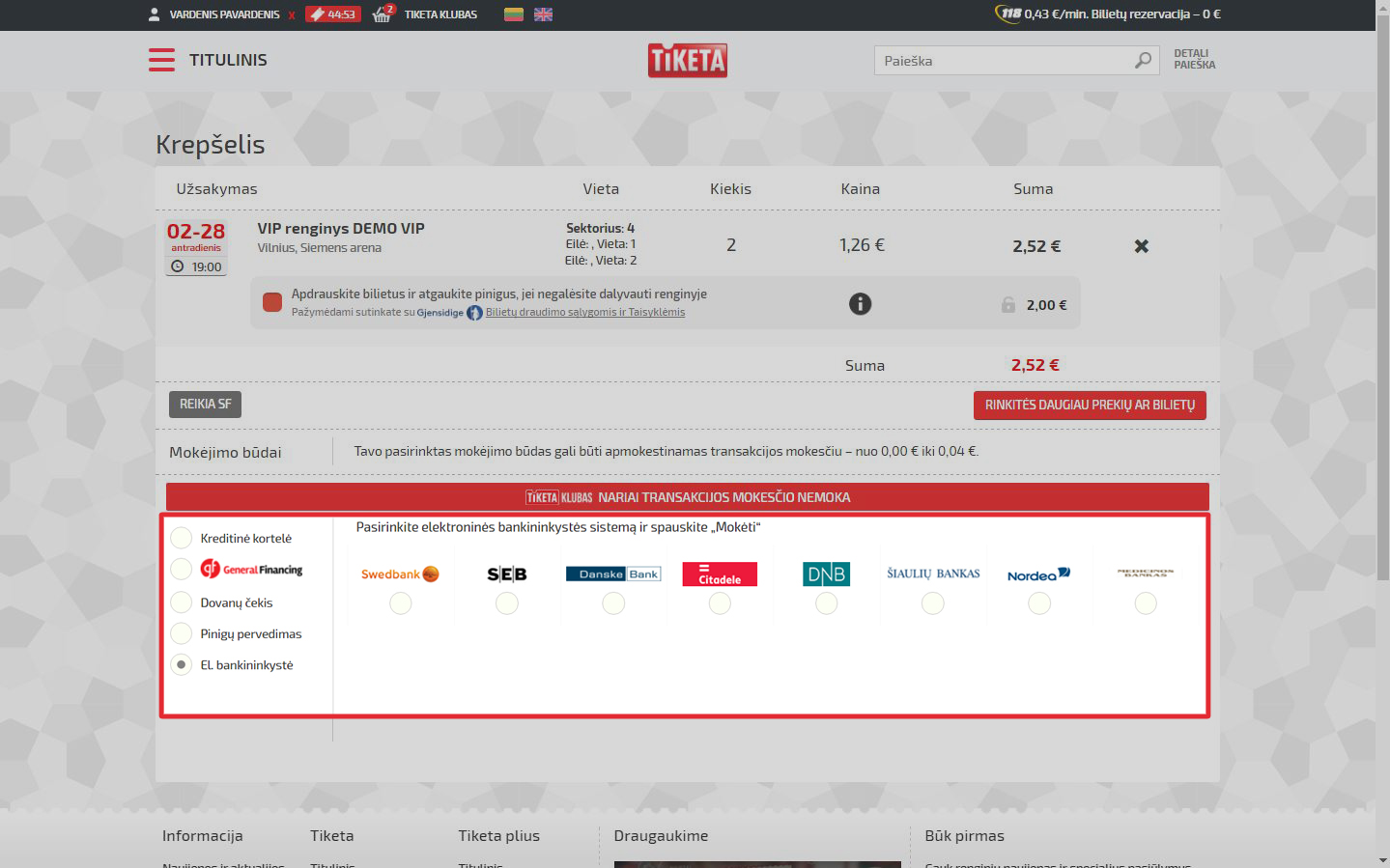The image size is (1390, 868).
Task: Tick the ticket insurance checkbox
Action: [272, 302]
